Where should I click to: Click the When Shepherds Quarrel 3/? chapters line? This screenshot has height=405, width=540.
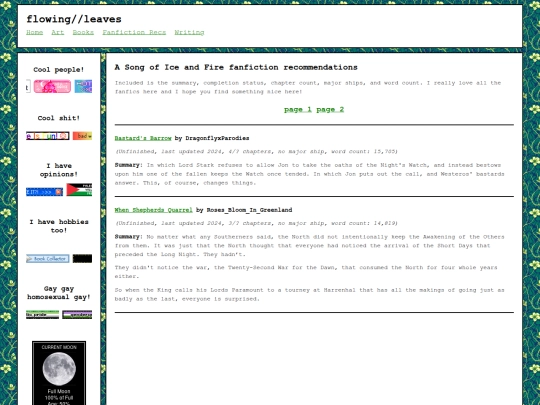point(256,223)
